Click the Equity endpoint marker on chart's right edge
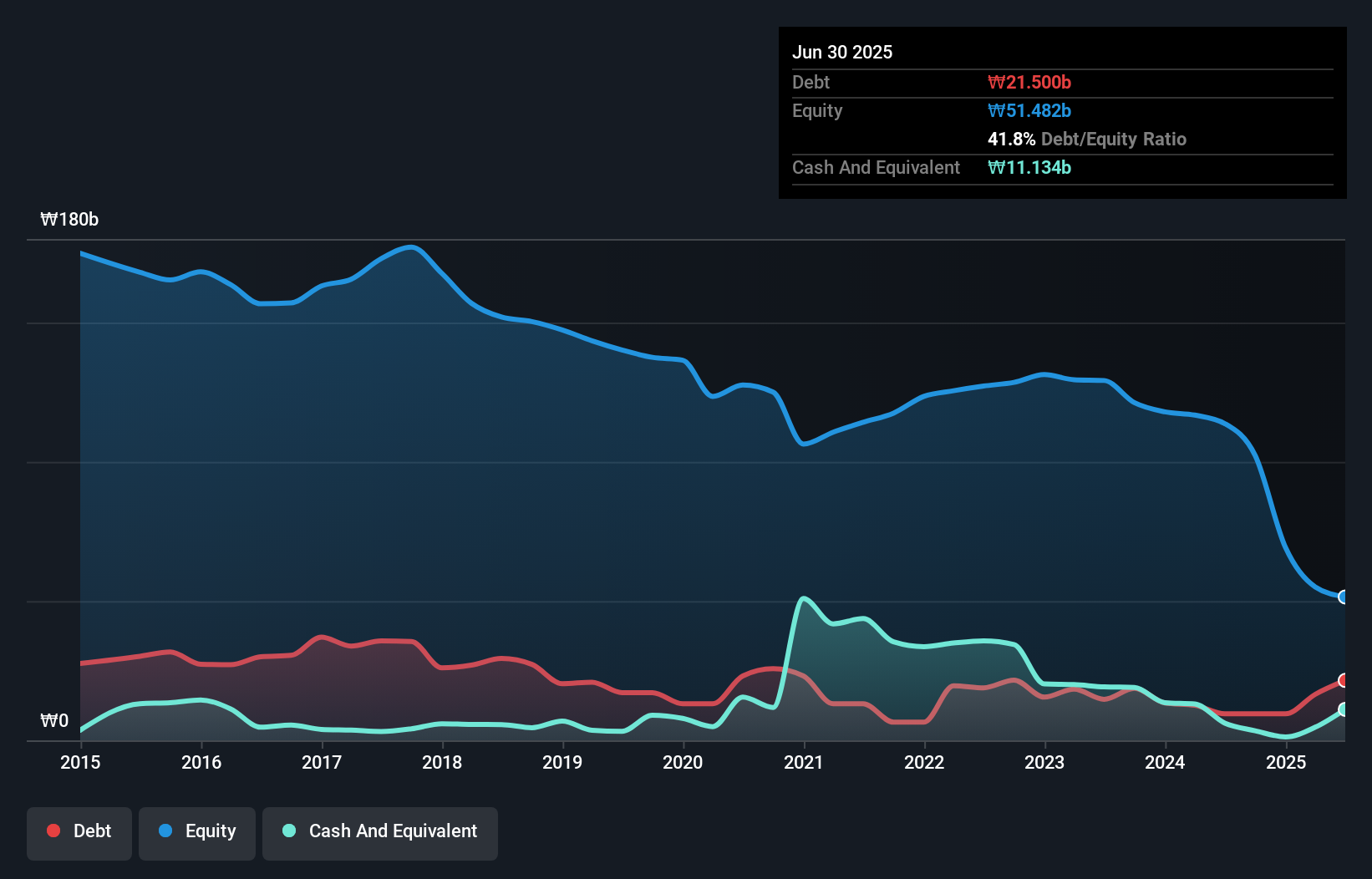 pyautogui.click(x=1342, y=597)
